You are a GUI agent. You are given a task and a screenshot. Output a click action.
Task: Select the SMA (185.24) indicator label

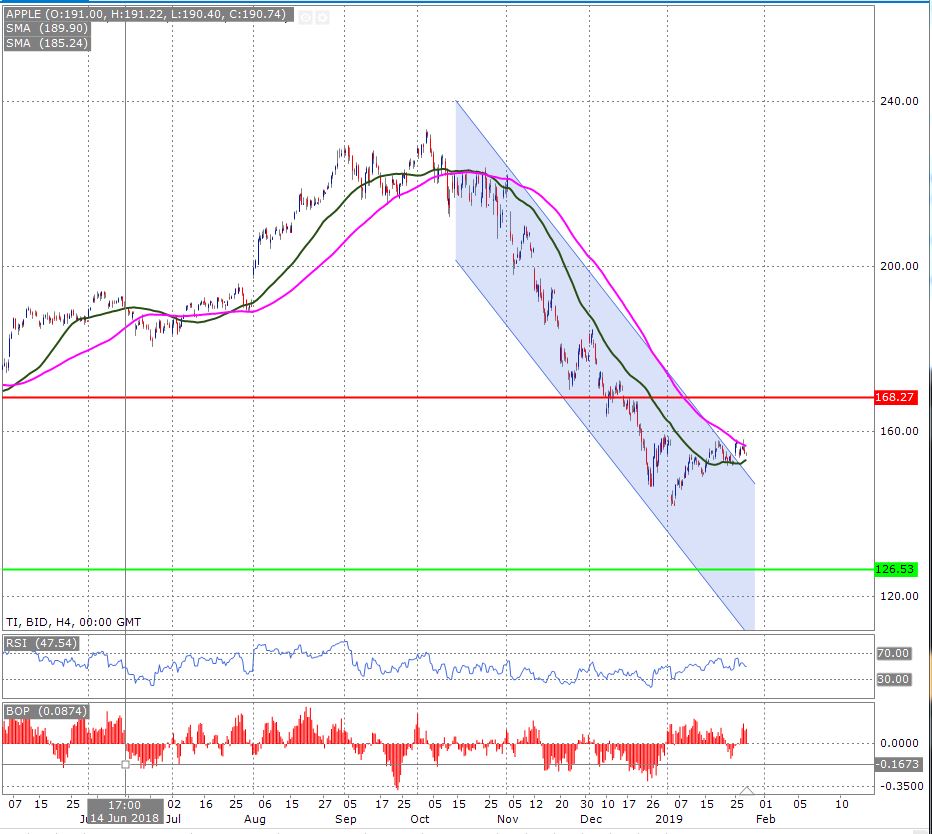click(47, 43)
